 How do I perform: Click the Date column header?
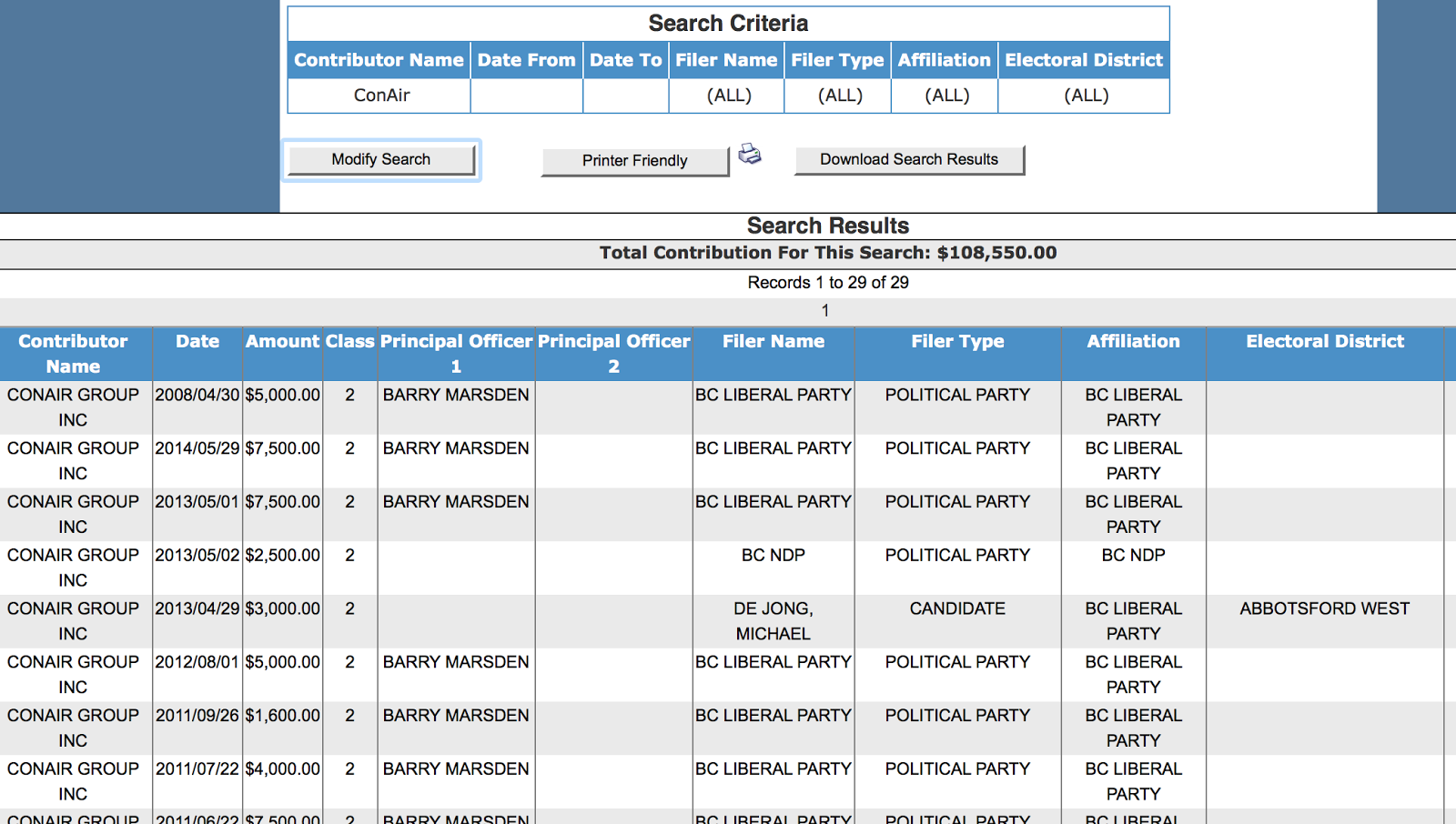[x=197, y=342]
